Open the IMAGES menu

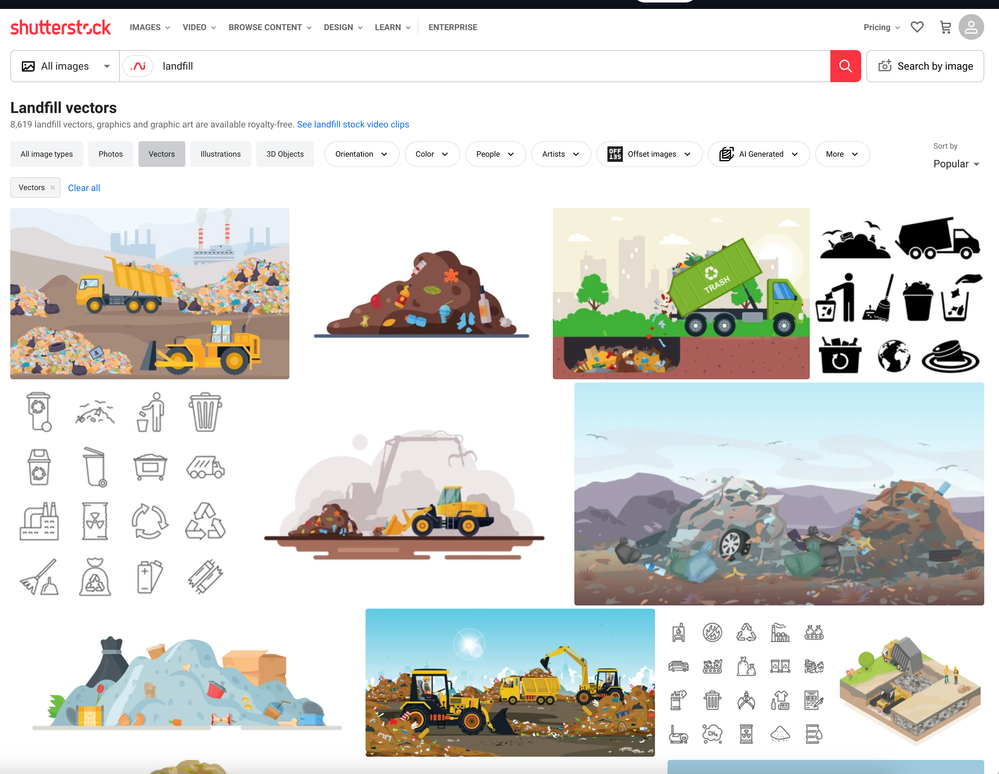(148, 27)
